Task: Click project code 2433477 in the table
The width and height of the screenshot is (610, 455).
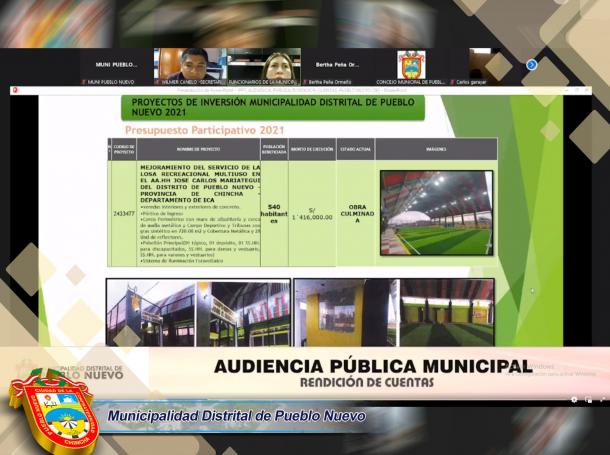Action: point(124,212)
